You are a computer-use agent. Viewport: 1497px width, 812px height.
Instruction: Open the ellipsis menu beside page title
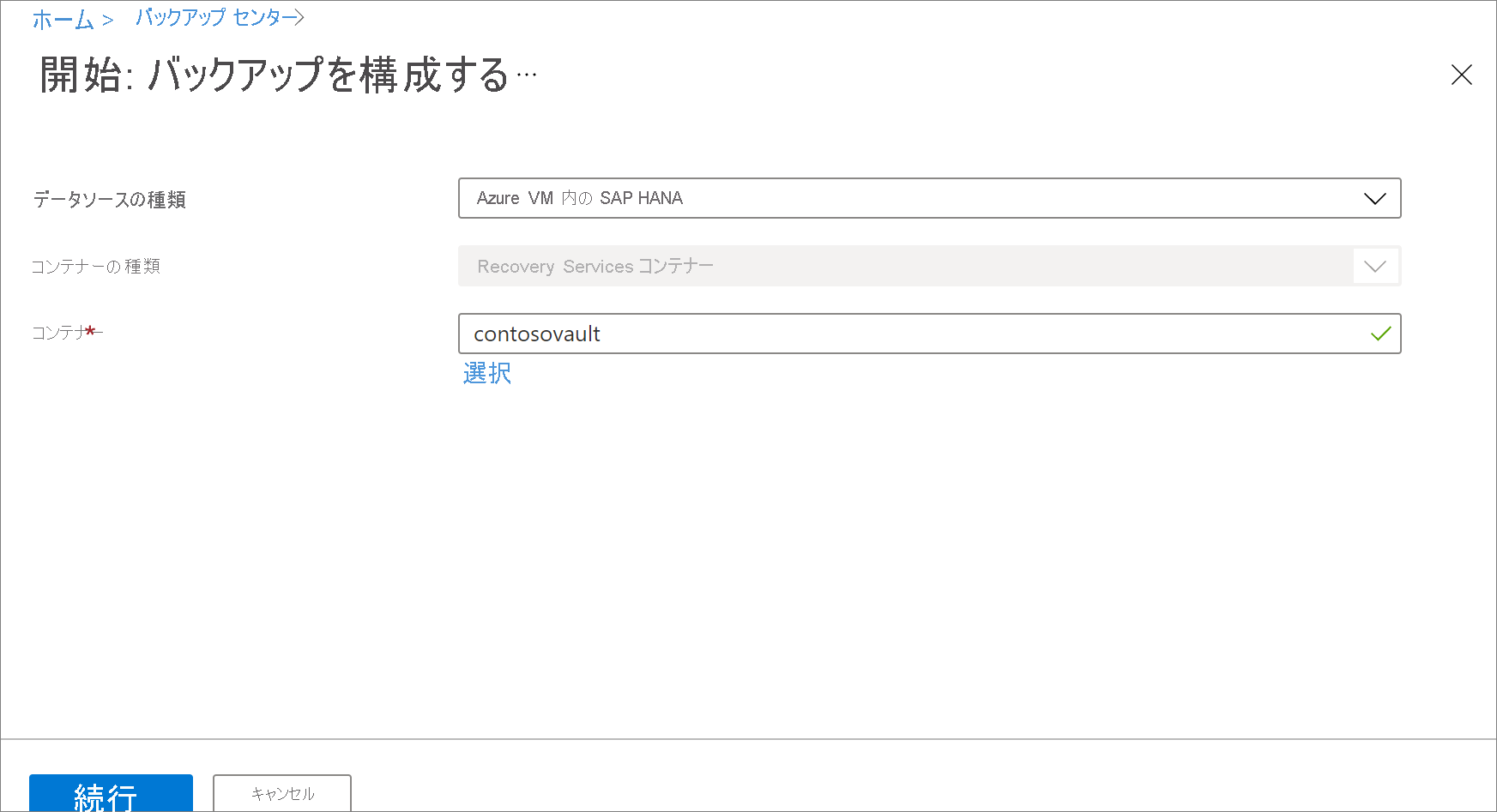(x=527, y=75)
